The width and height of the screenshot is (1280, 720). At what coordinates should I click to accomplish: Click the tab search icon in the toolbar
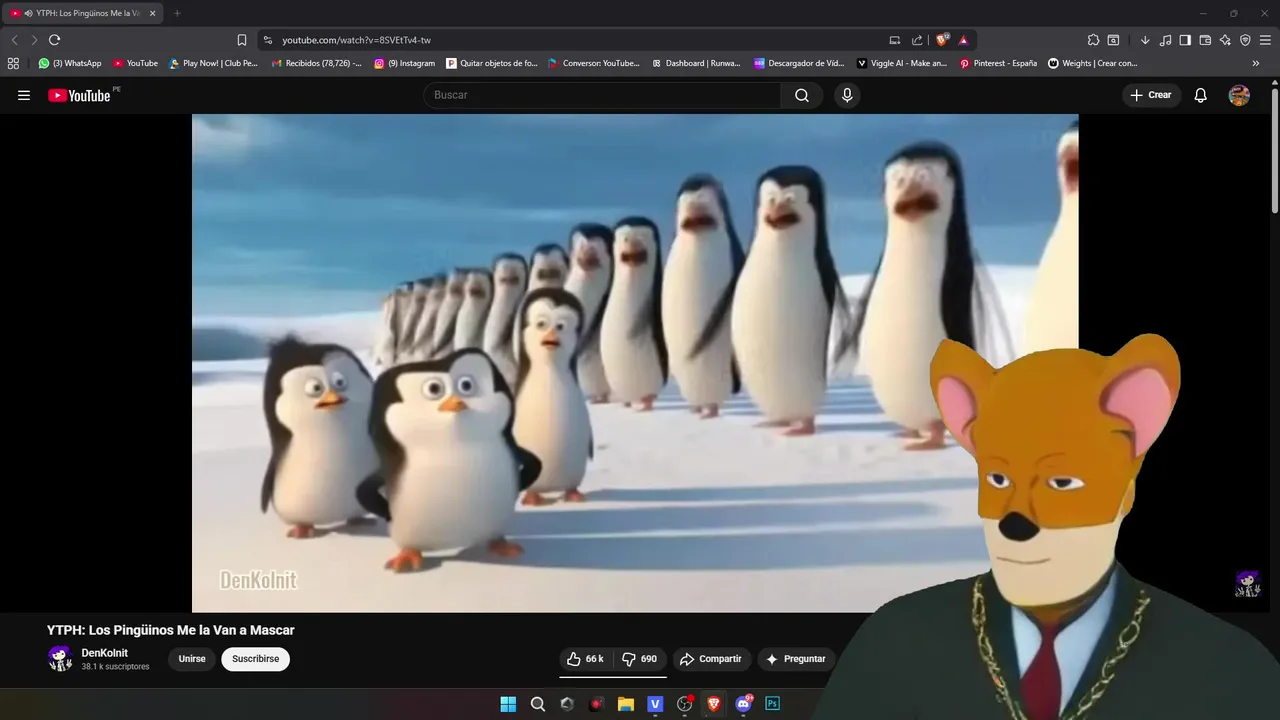tap(1113, 40)
